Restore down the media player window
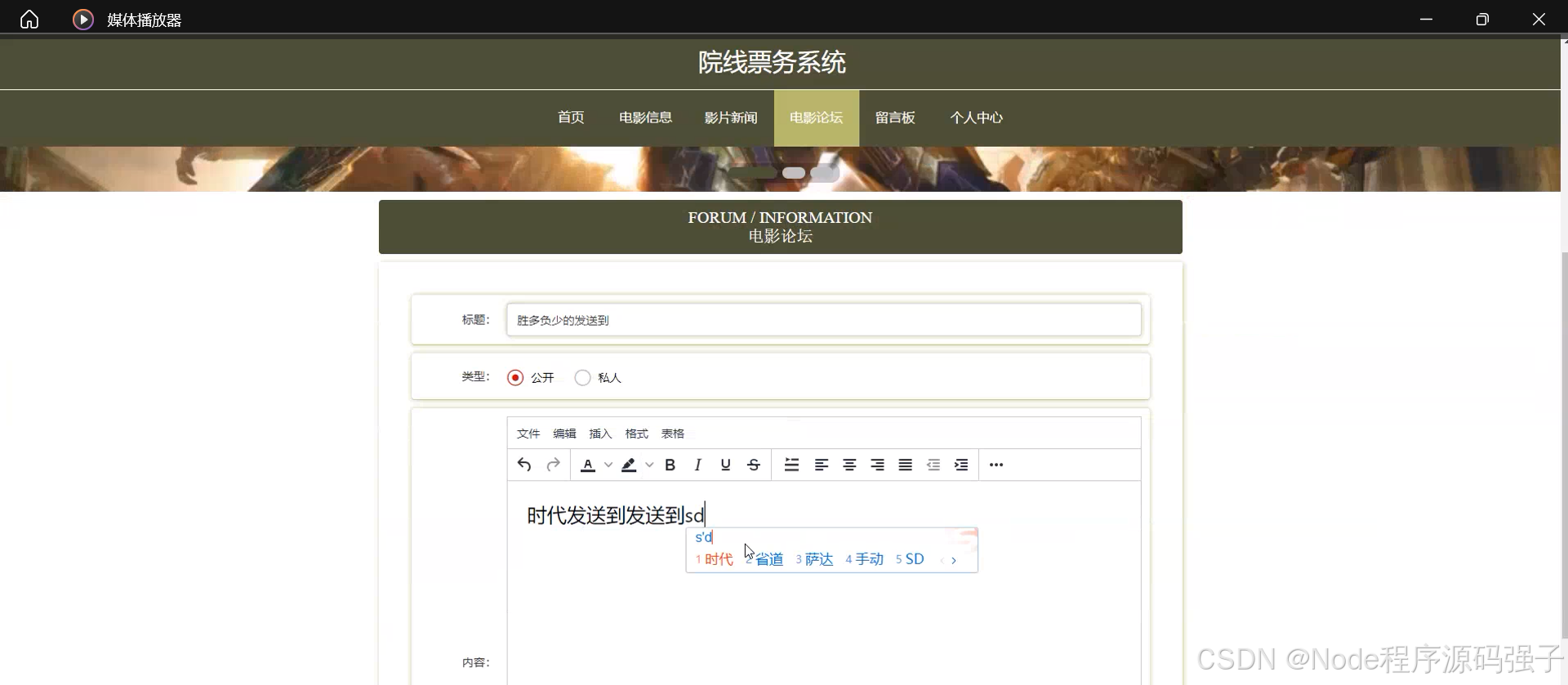This screenshot has height=685, width=1568. [x=1482, y=20]
